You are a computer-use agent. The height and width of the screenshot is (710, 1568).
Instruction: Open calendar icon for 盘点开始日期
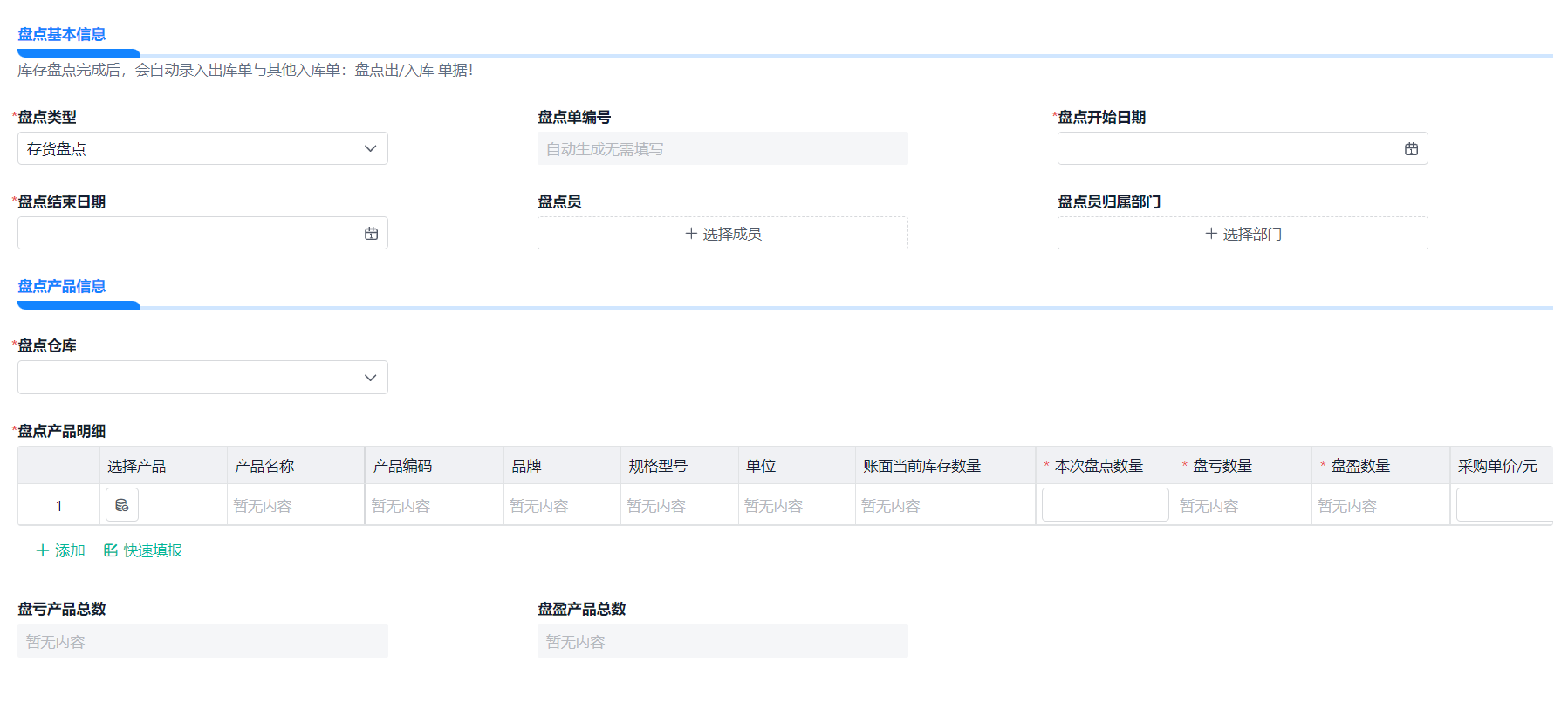[x=1411, y=149]
